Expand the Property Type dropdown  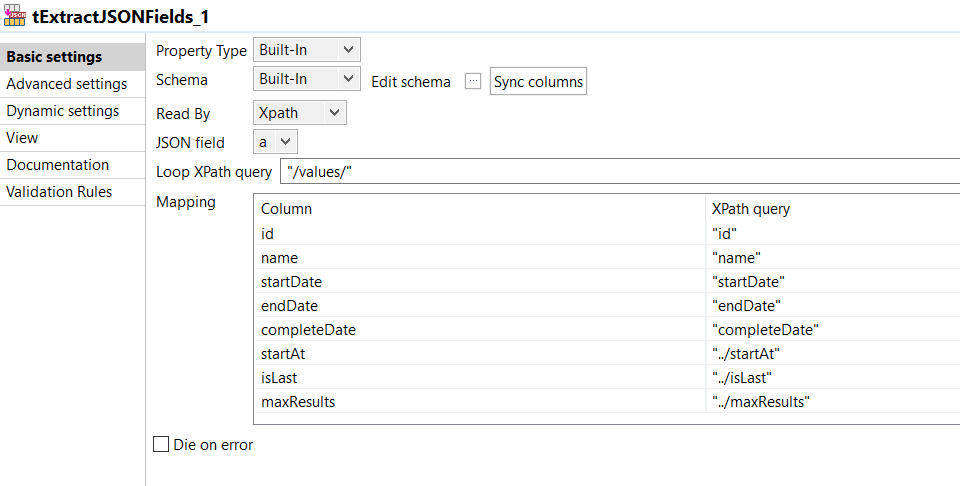306,50
